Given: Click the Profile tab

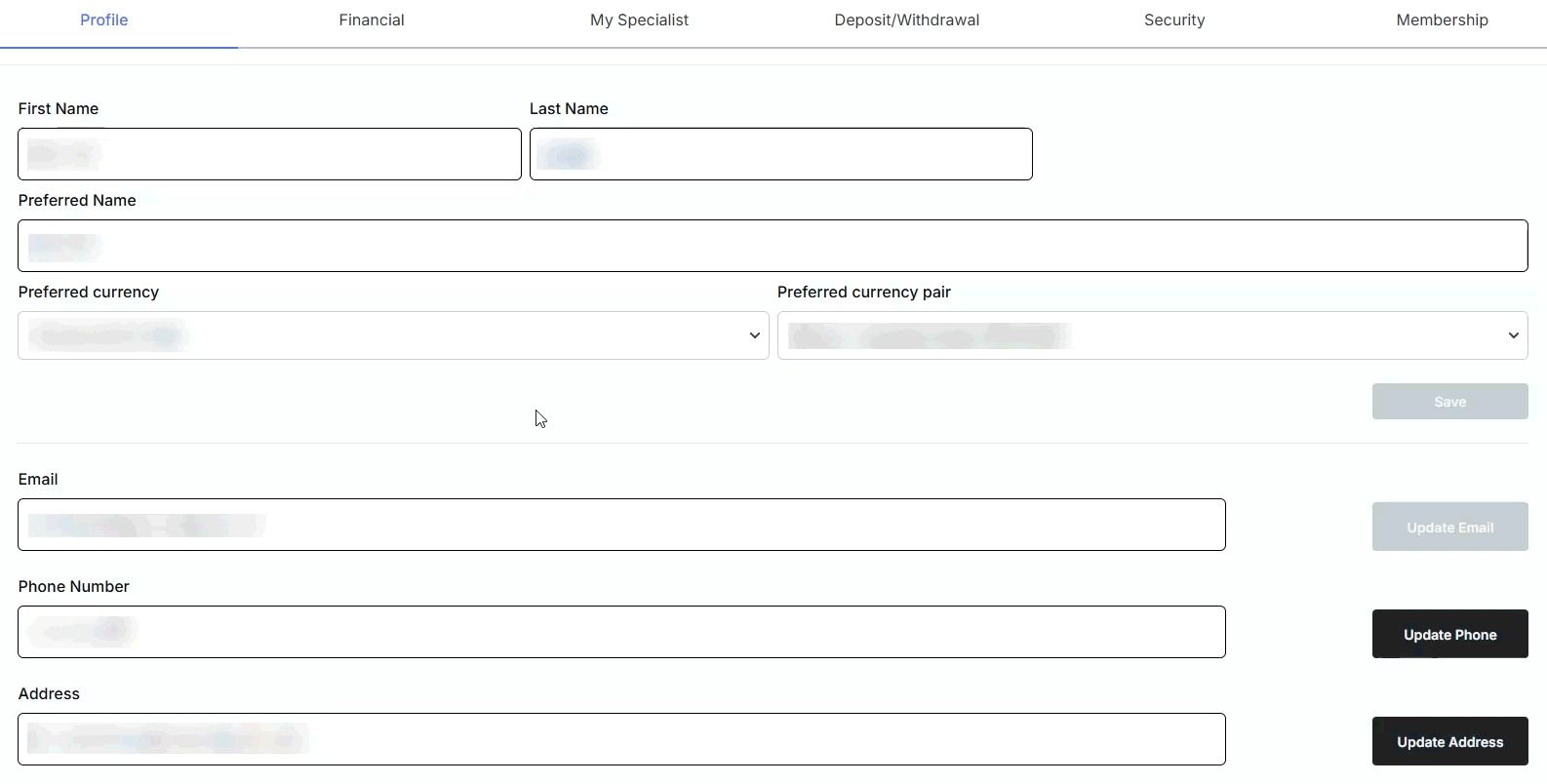Looking at the screenshot, I should click(104, 20).
